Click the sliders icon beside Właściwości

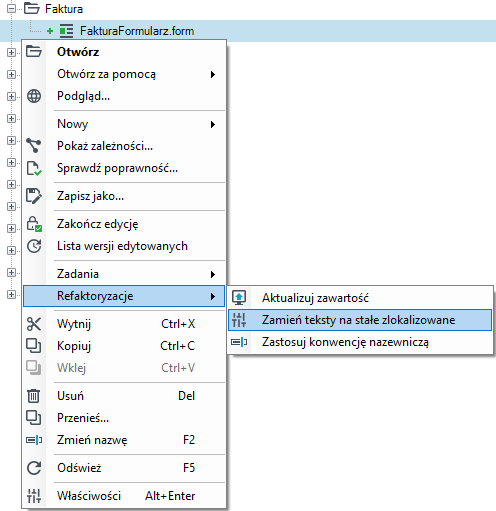tap(34, 496)
